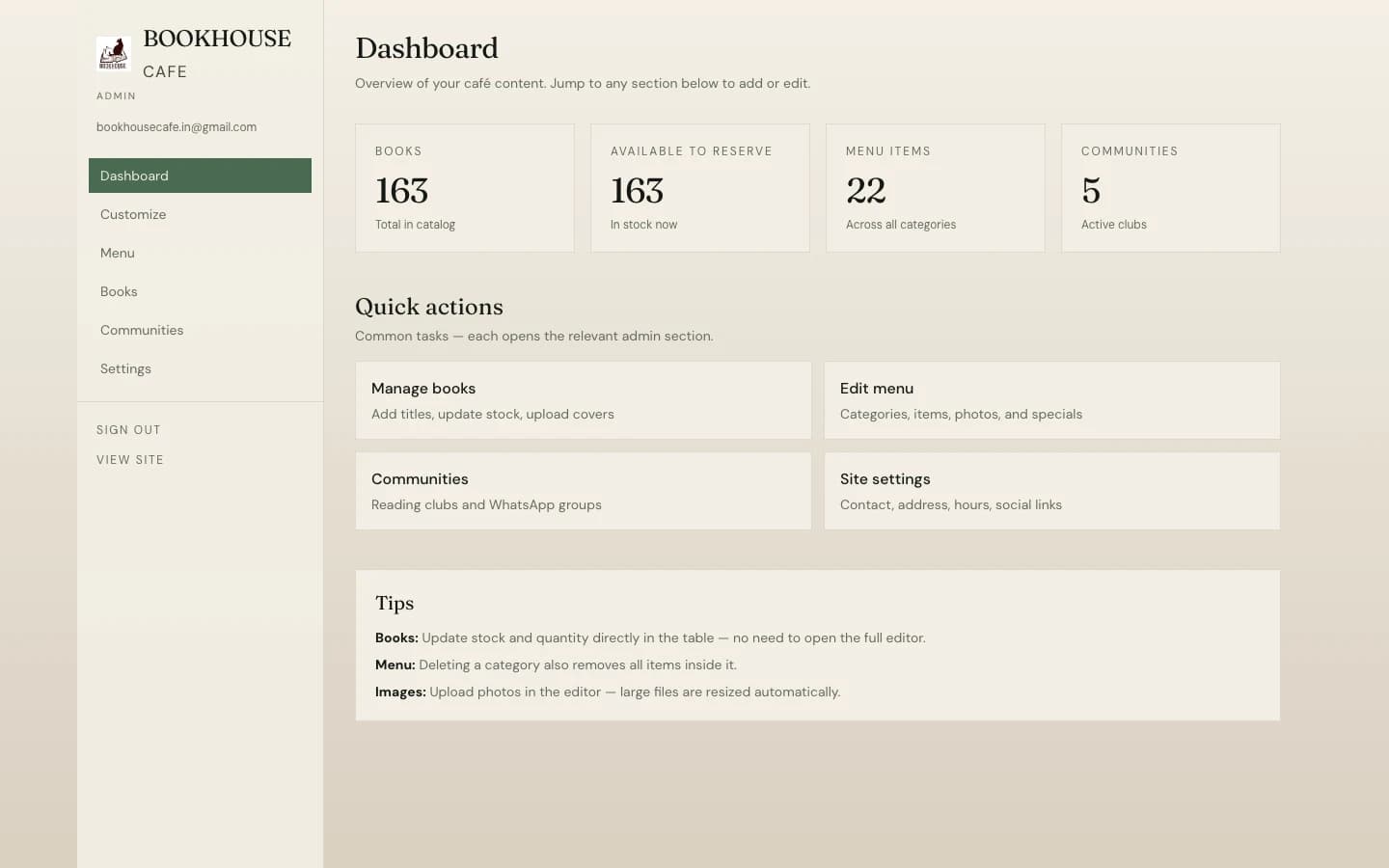Click the Dashboard page heading

coord(426,48)
